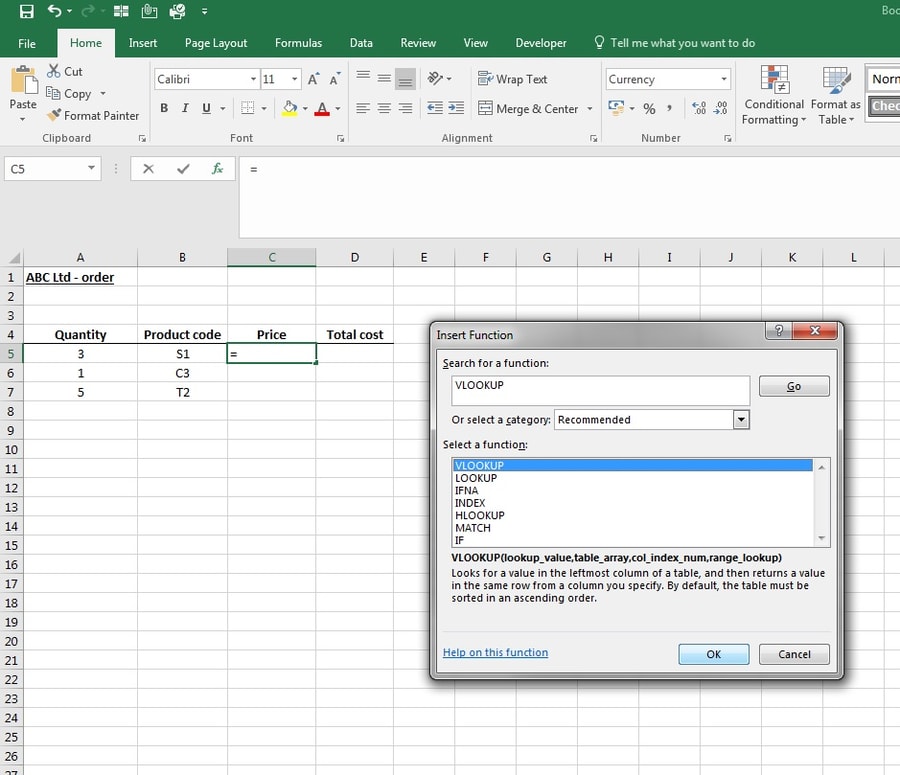The height and width of the screenshot is (775, 900).
Task: Click the Borders icon
Action: click(247, 108)
